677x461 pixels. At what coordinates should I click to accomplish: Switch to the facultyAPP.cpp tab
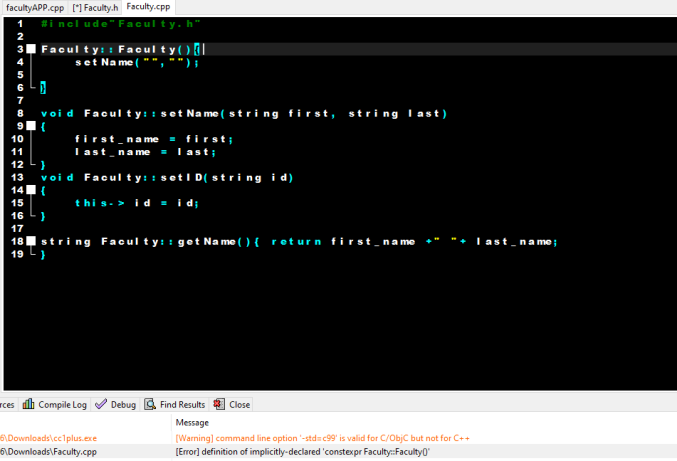(35, 8)
